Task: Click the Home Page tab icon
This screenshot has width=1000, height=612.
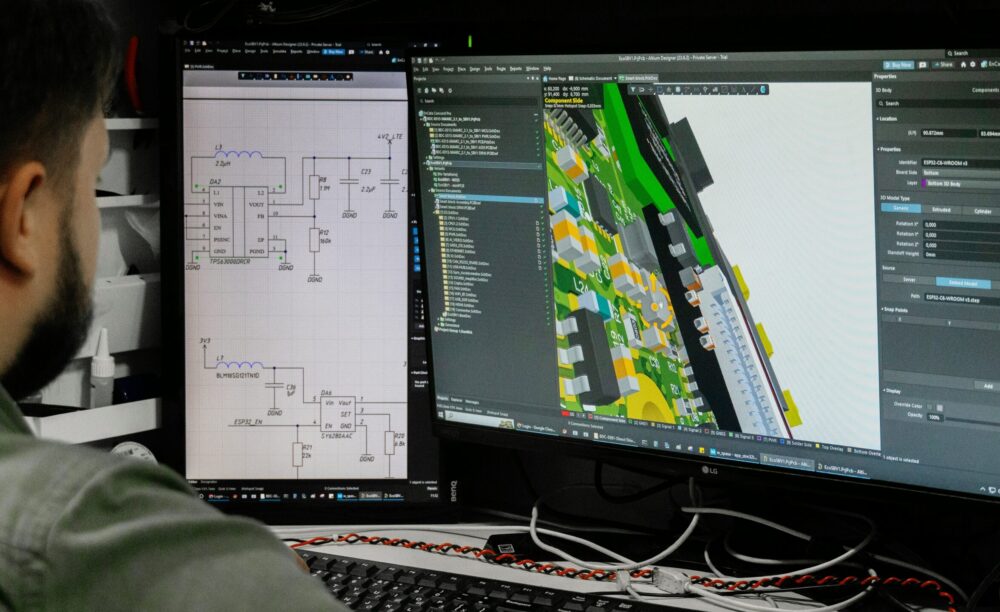Action: click(x=545, y=78)
